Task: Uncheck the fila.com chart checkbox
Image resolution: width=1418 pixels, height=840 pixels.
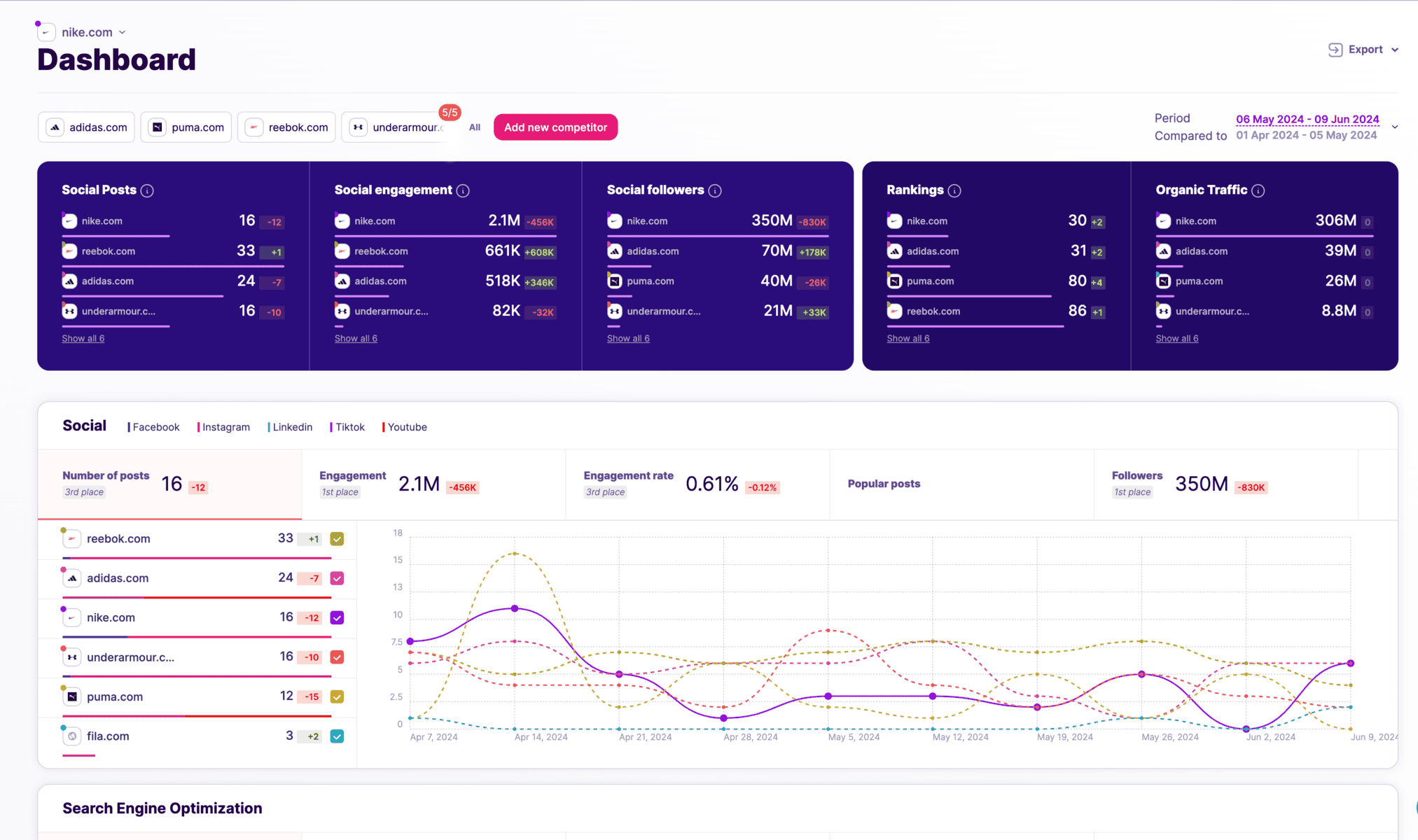Action: 337,736
